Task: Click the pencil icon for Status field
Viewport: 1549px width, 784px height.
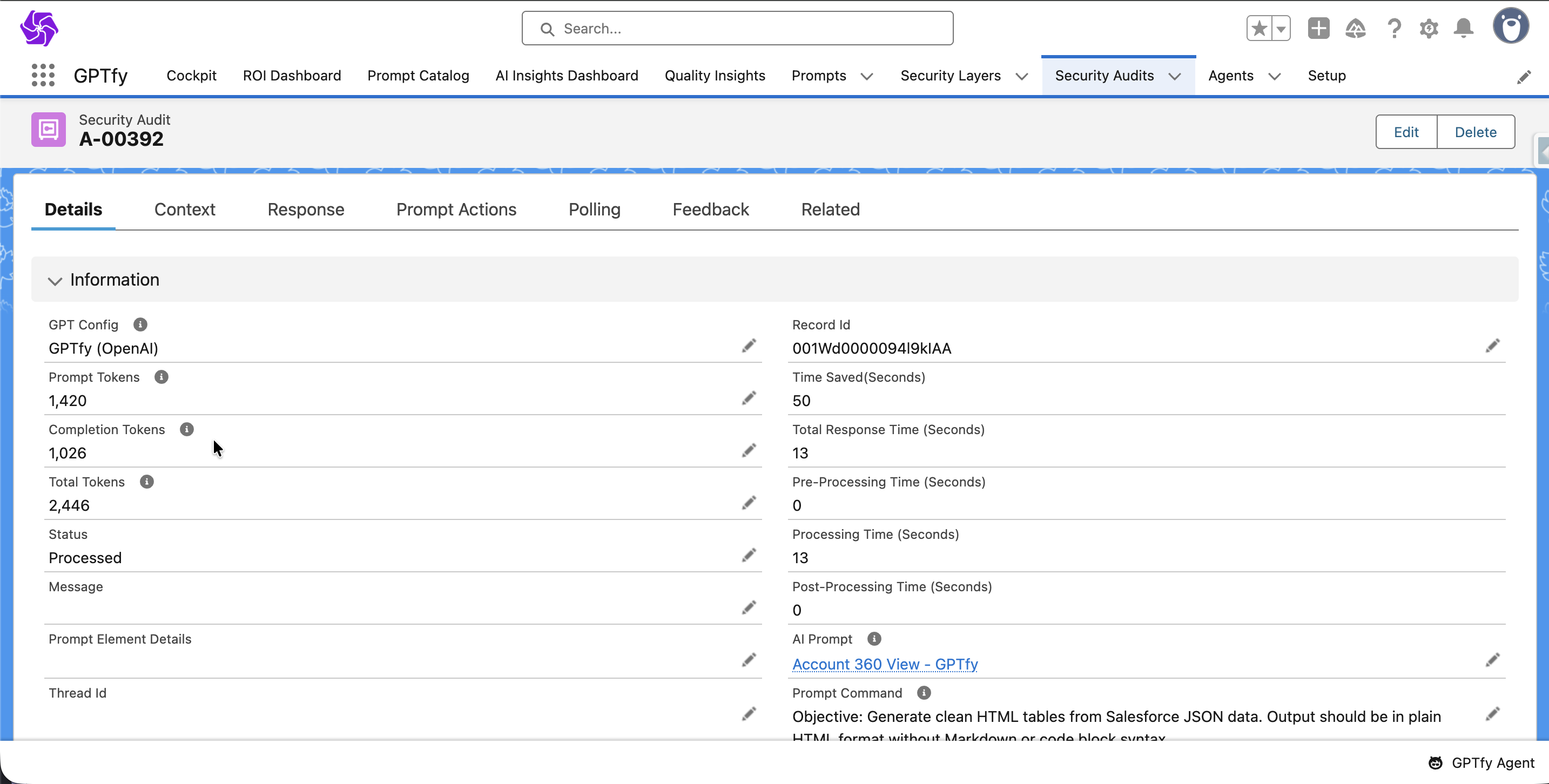Action: [x=748, y=555]
